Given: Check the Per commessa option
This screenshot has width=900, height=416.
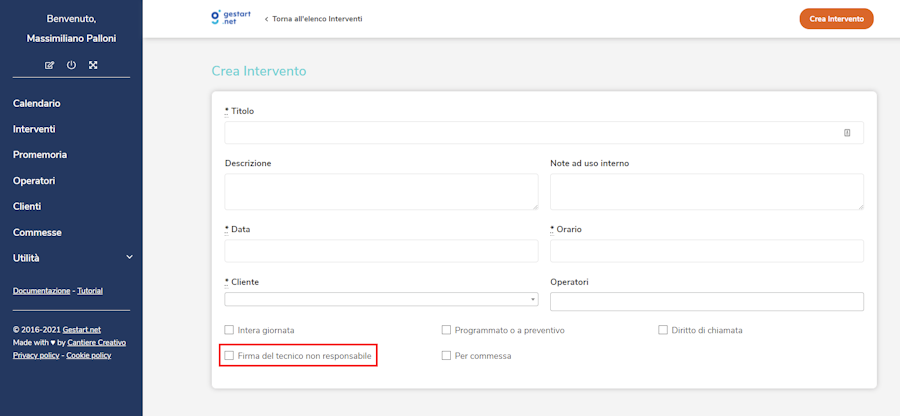Looking at the screenshot, I should (446, 356).
